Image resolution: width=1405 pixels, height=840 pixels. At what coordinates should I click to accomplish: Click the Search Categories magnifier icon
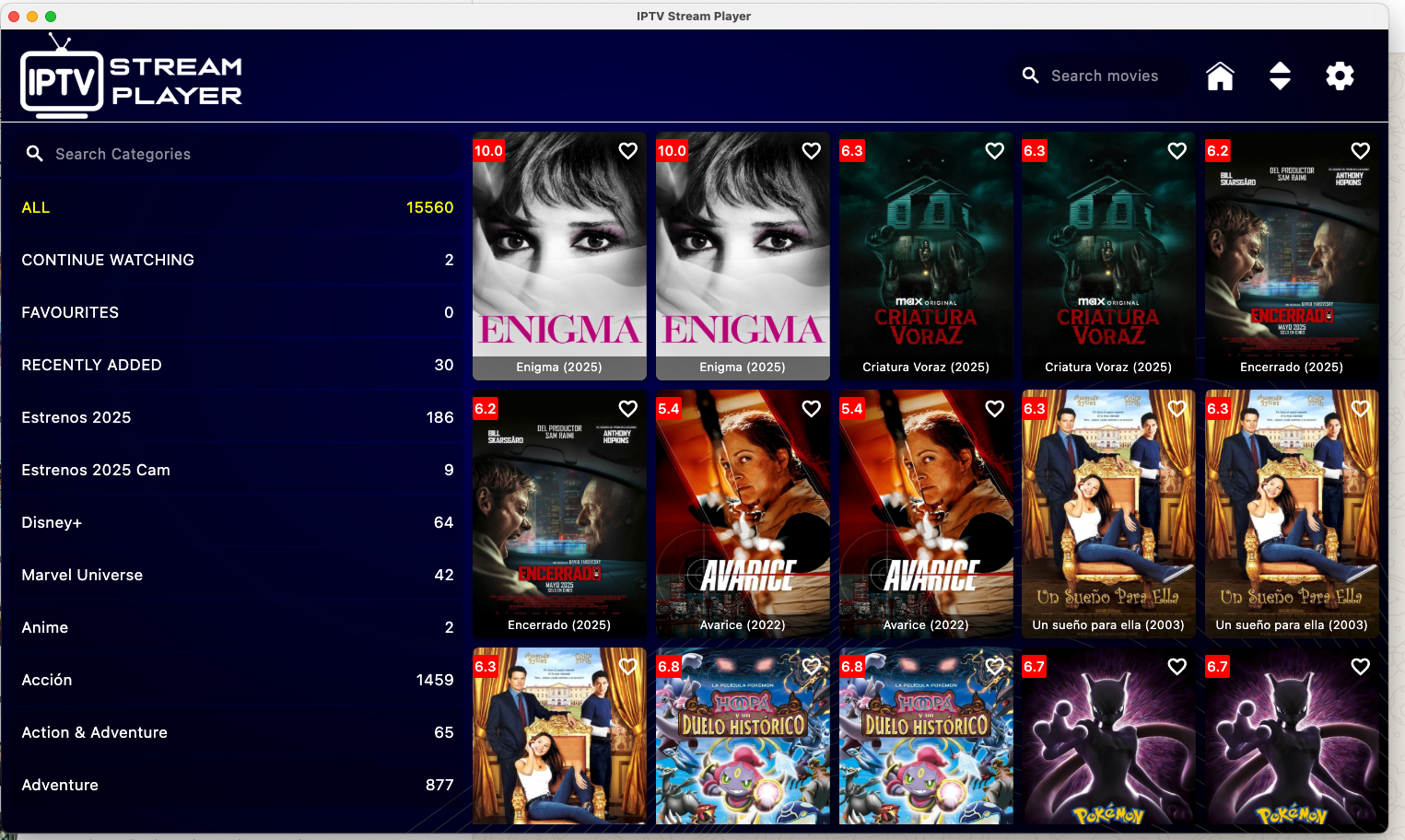(35, 154)
